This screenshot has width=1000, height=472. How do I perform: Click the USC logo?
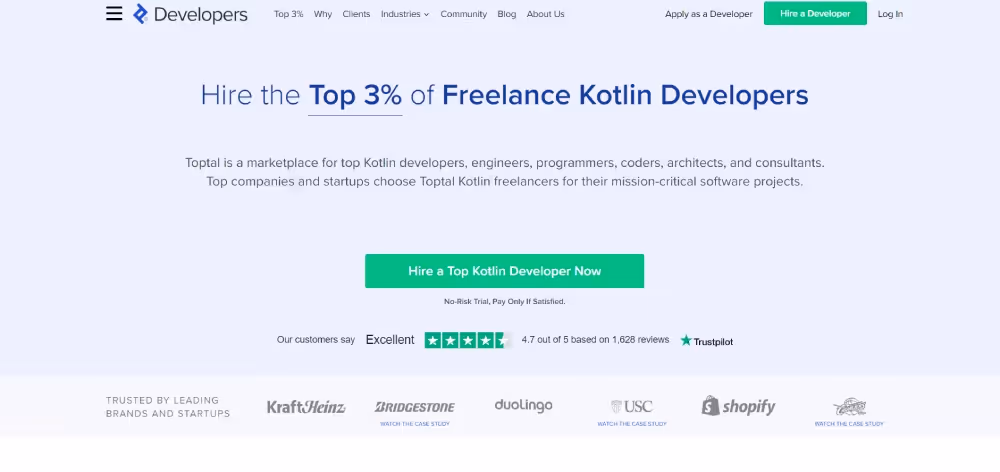click(x=631, y=406)
